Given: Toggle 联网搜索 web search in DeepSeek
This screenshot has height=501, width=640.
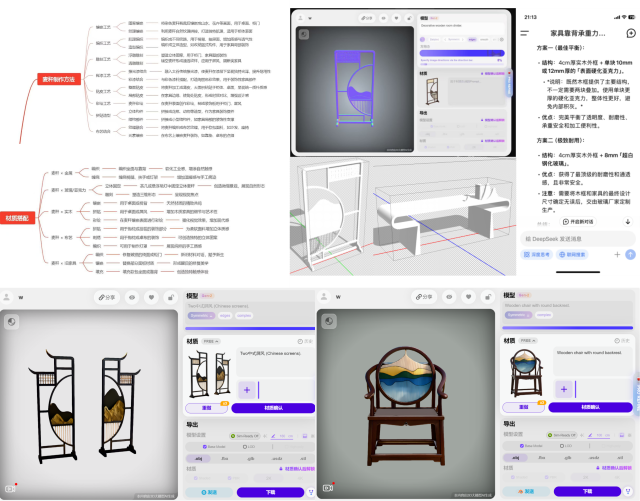Looking at the screenshot, I should (x=580, y=256).
